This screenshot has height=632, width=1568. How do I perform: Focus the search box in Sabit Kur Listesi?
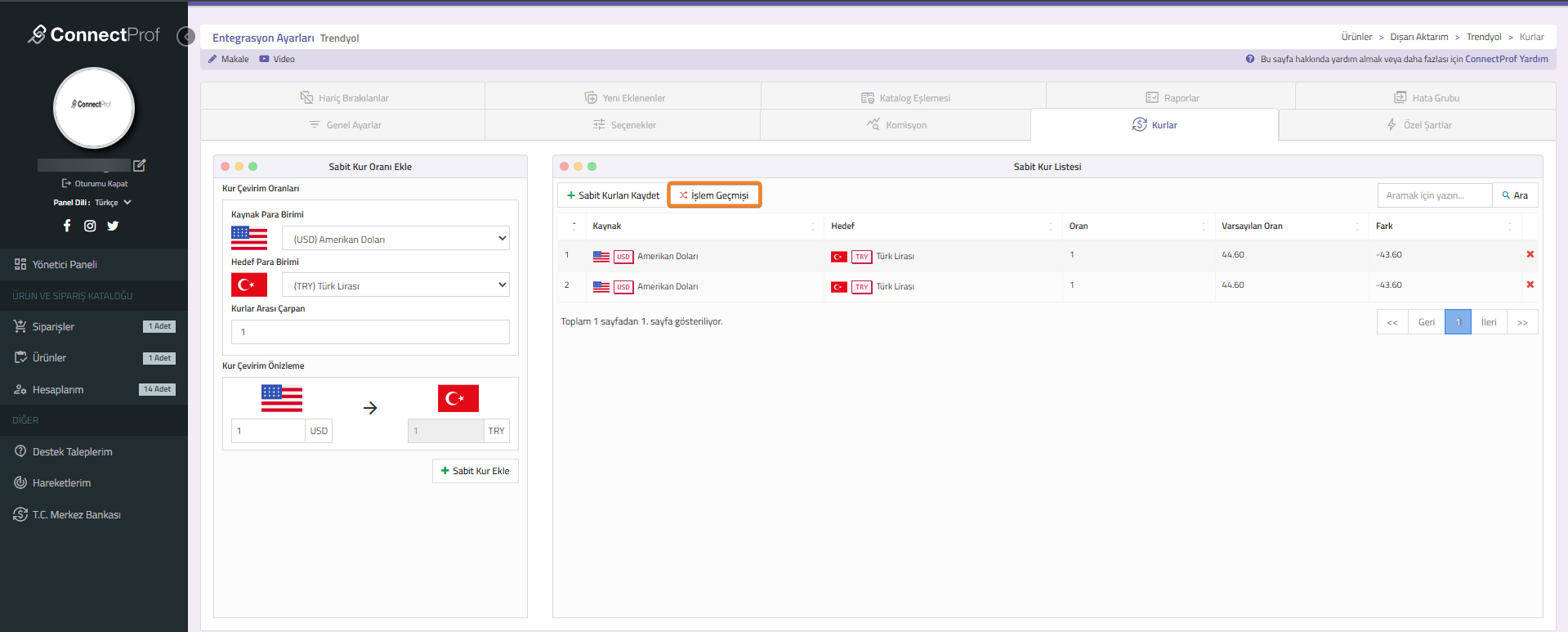(x=1433, y=195)
